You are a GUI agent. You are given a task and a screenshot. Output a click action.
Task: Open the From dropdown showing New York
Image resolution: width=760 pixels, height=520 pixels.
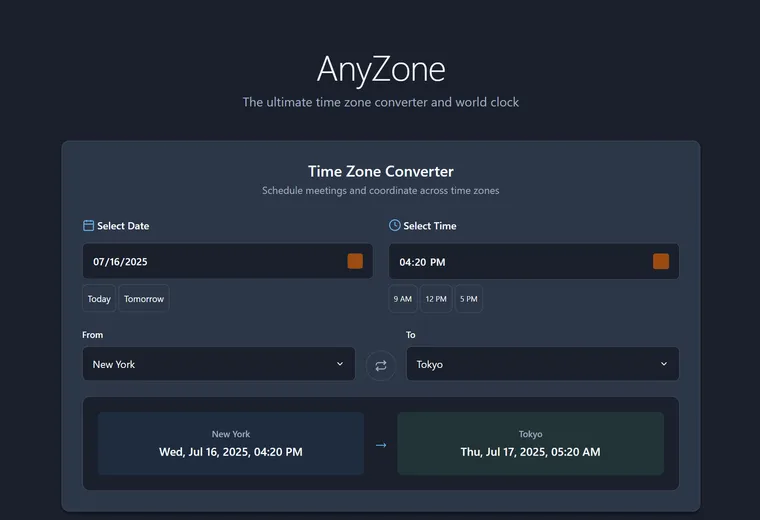pyautogui.click(x=219, y=364)
